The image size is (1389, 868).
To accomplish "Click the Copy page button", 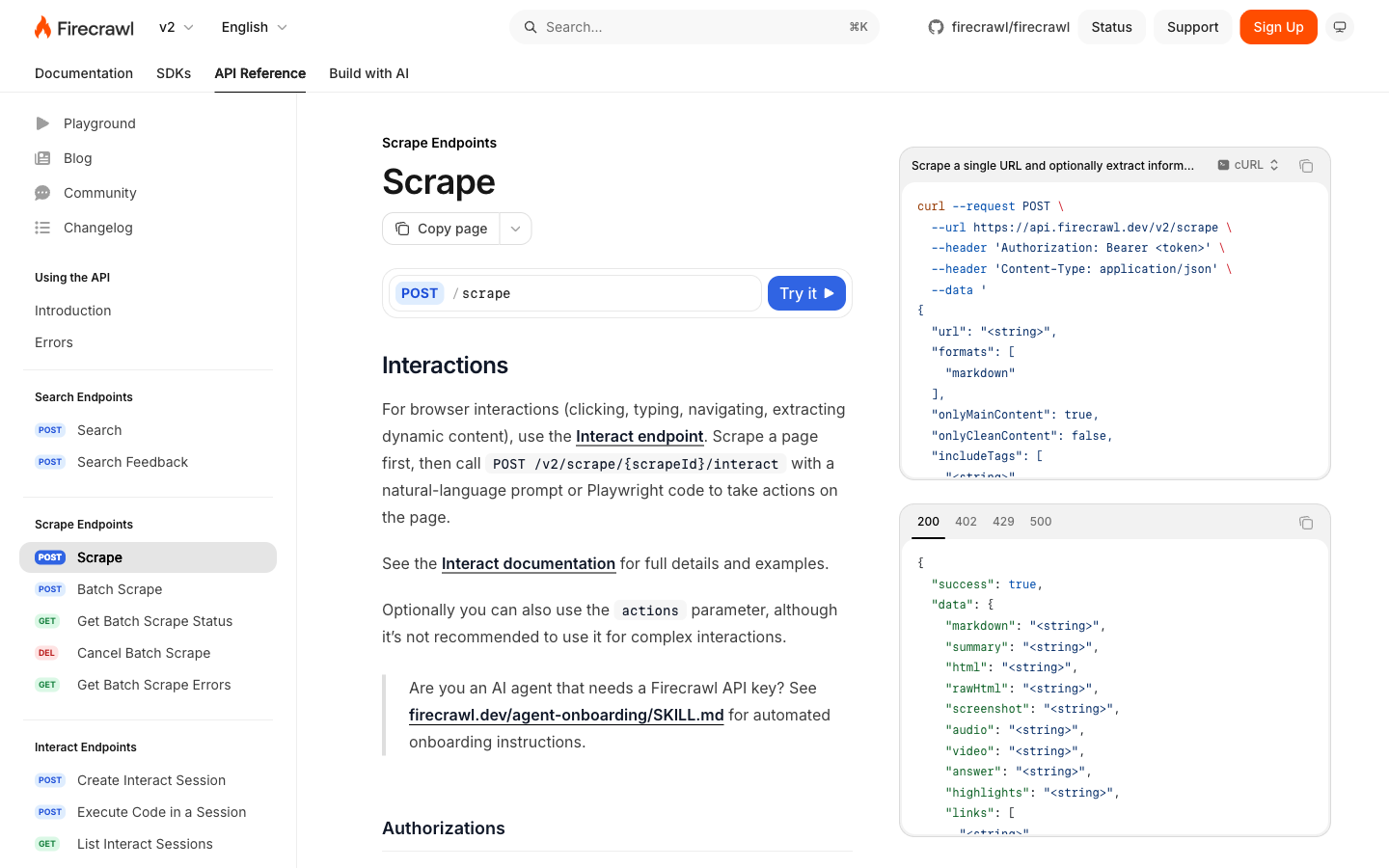I will (442, 229).
